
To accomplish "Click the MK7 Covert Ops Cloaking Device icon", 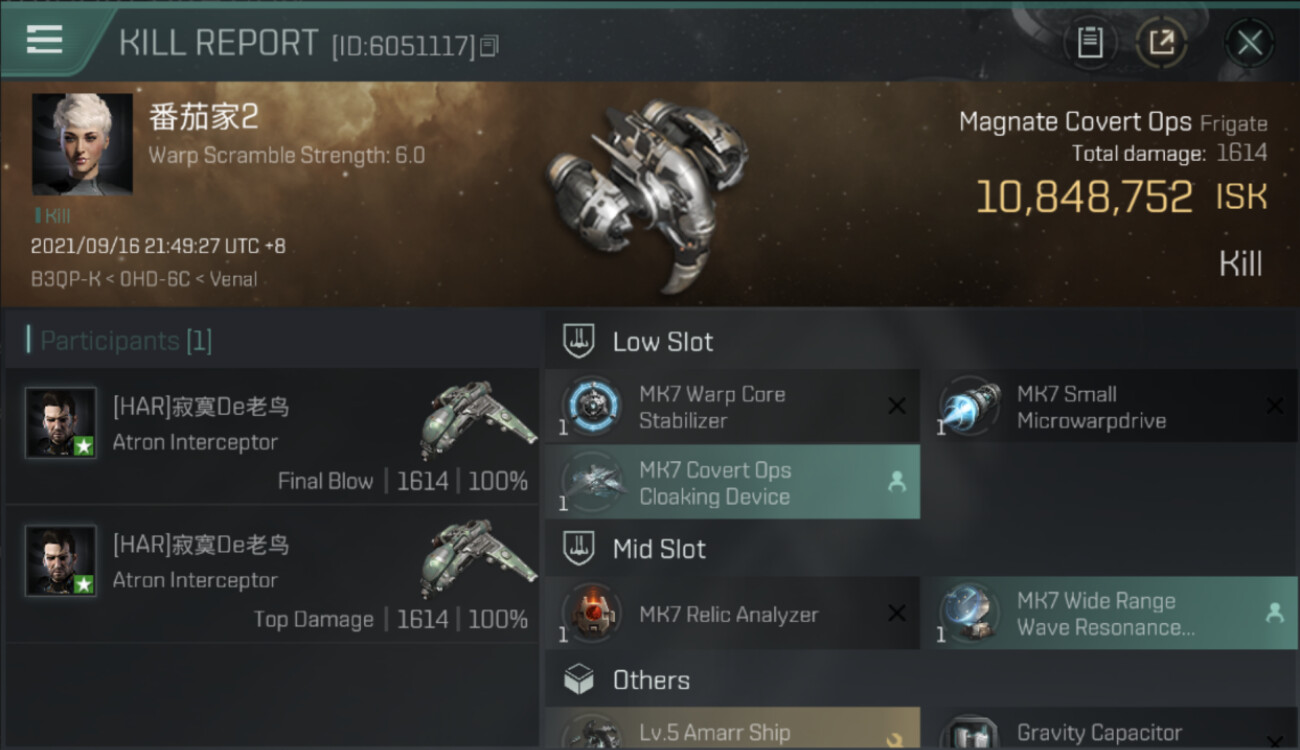I will click(x=592, y=483).
